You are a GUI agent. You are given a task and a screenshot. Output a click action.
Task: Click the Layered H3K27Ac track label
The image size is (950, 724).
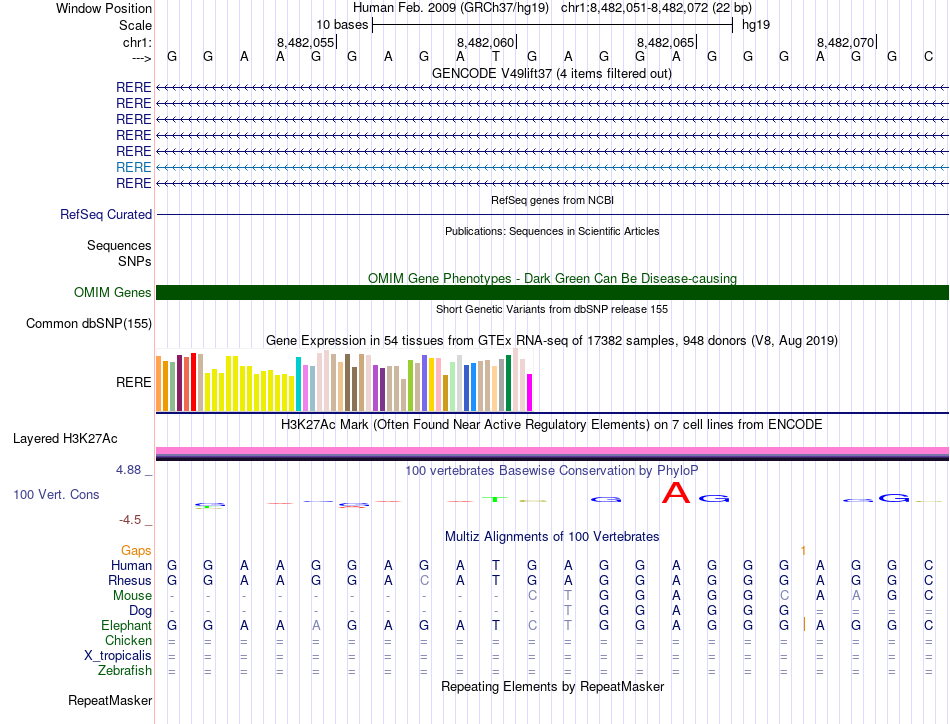[x=65, y=438]
